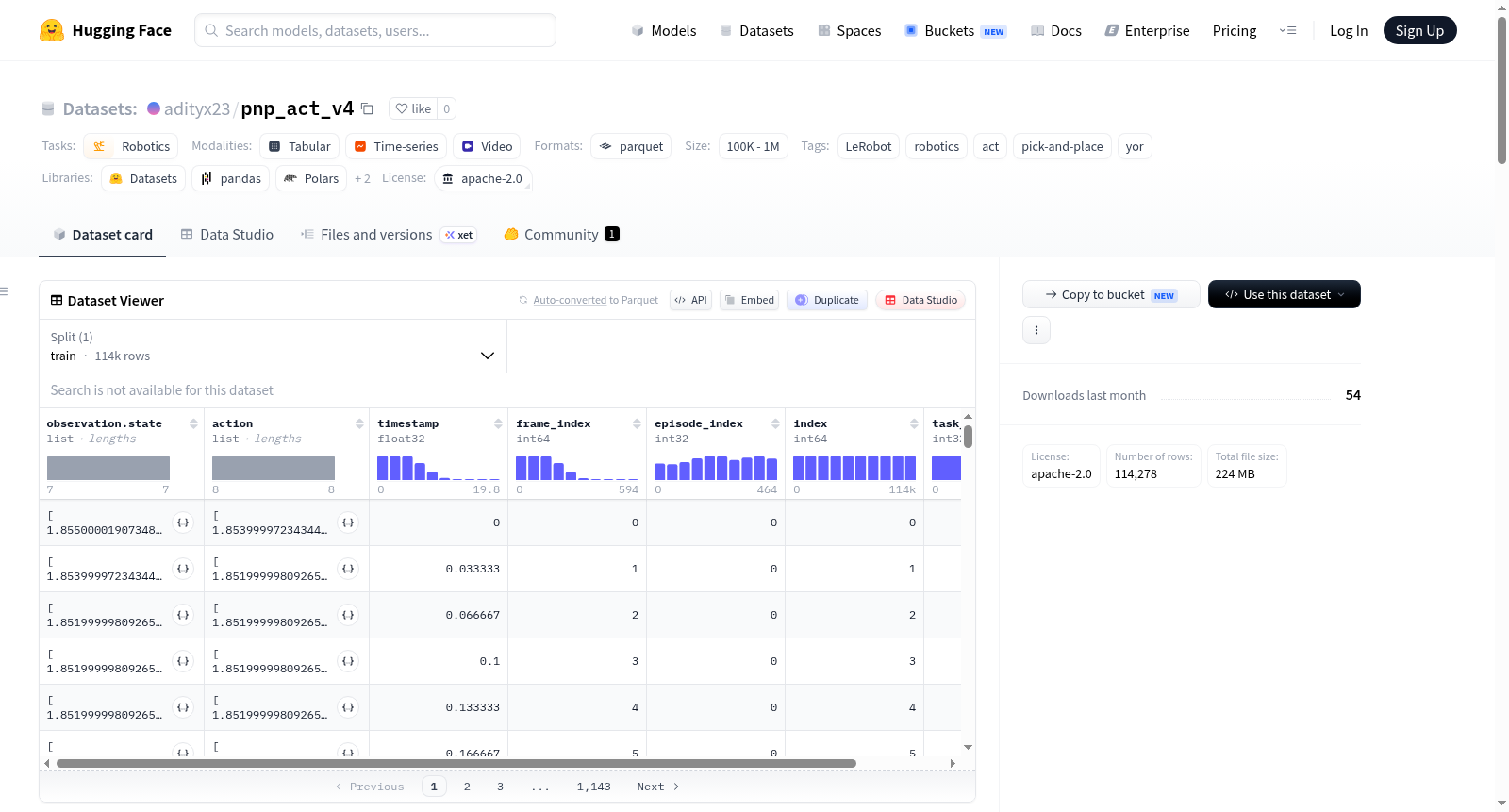The height and width of the screenshot is (812, 1509).
Task: Click the Embed button
Action: 749,300
